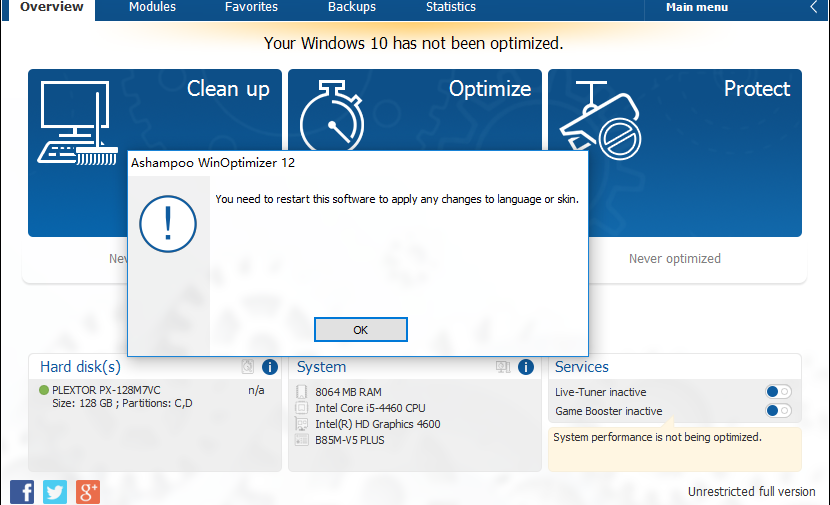Click OK in the restart notice dialog

[360, 330]
